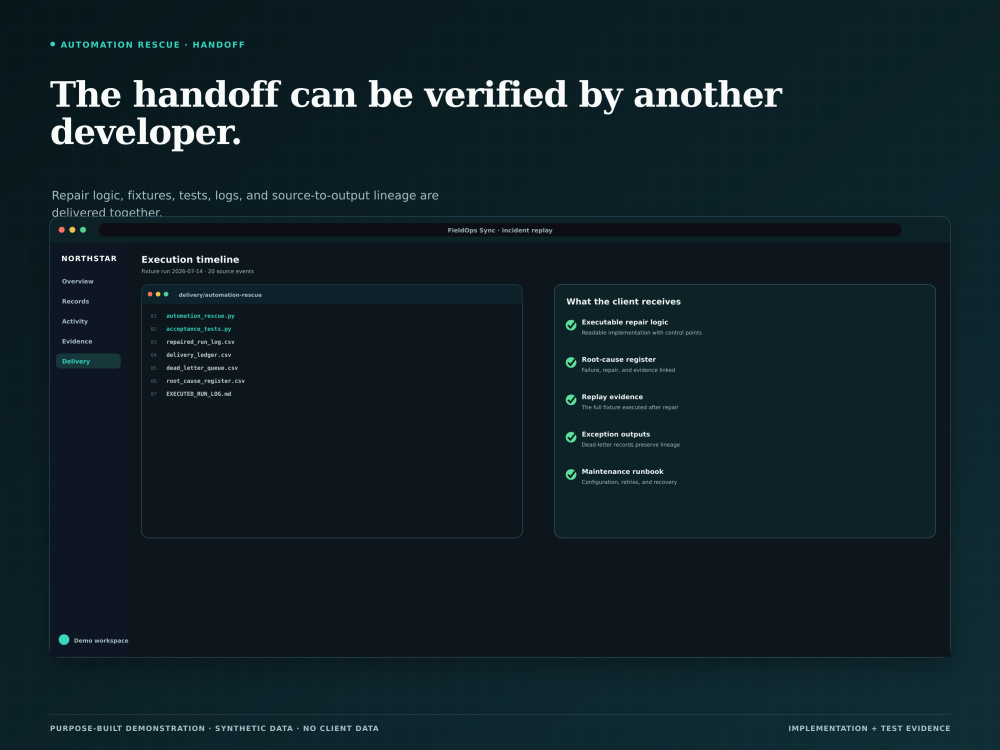Screen dimensions: 1000x750
Task: Click the green dot in the delivery/automation-rescue panel
Action: 166,294
